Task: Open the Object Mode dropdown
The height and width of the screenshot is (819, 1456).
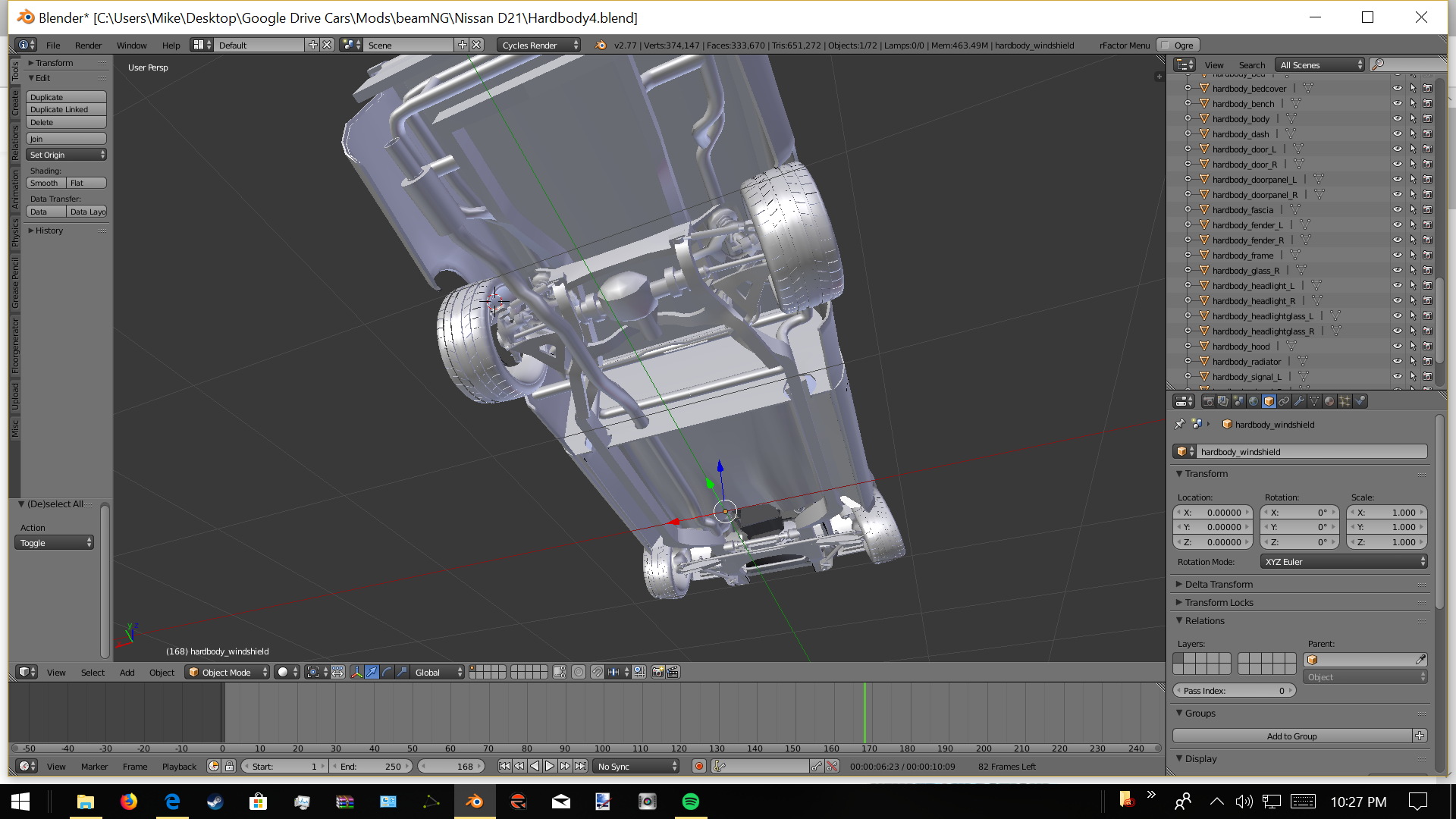Action: tap(227, 673)
